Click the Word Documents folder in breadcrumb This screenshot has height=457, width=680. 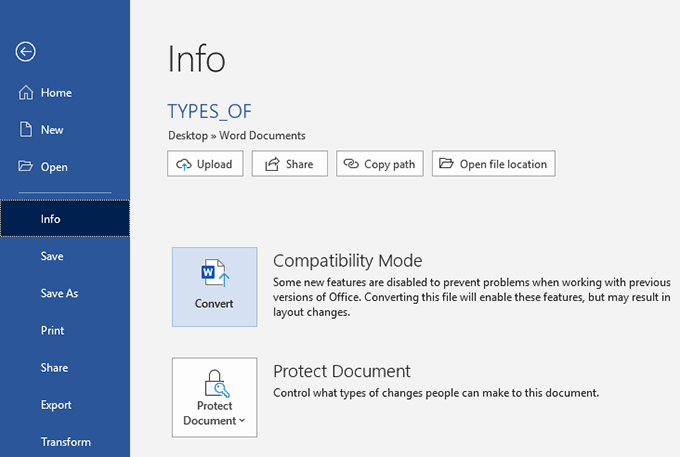pos(262,135)
